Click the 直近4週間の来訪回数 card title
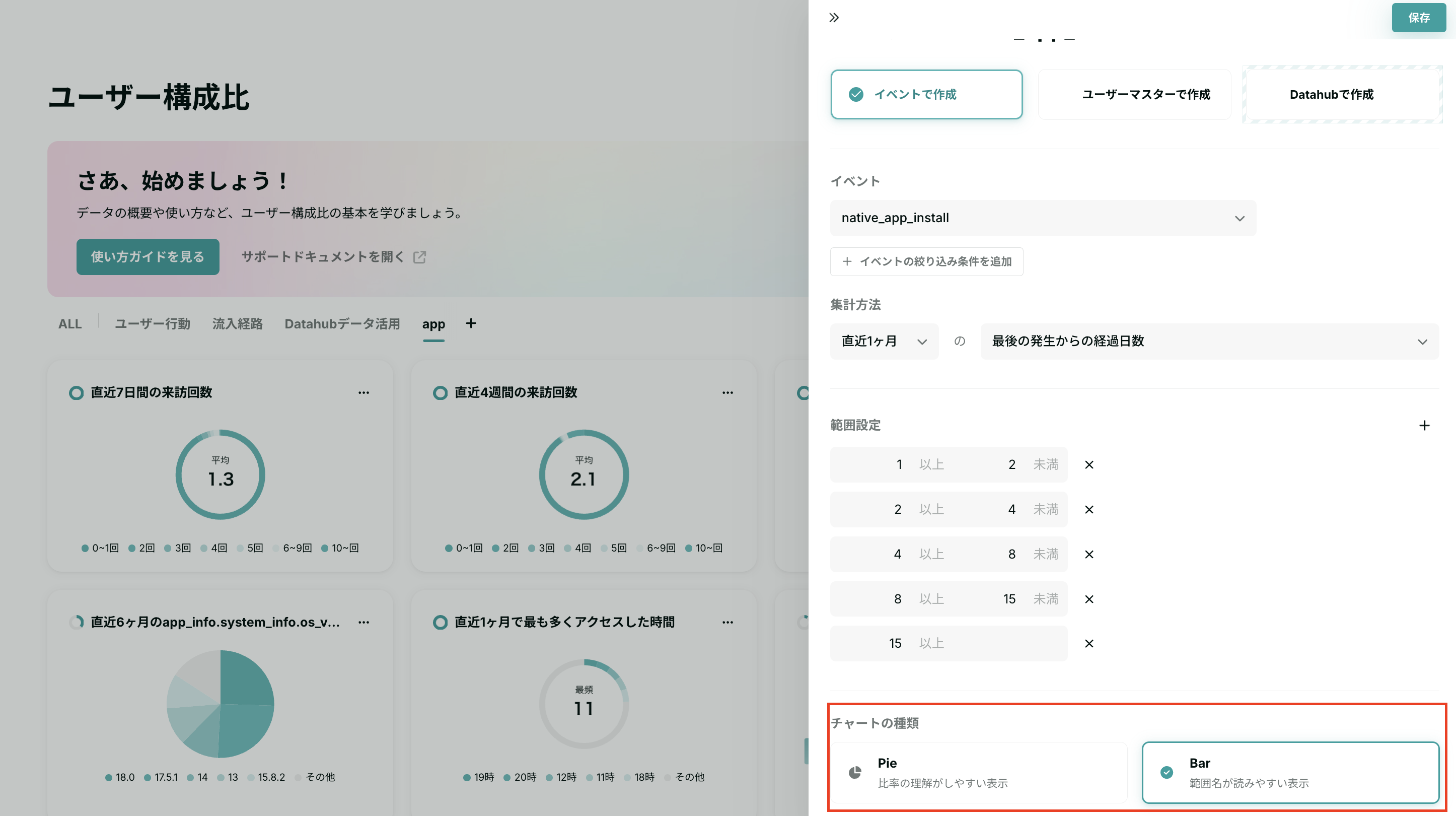 click(x=516, y=392)
